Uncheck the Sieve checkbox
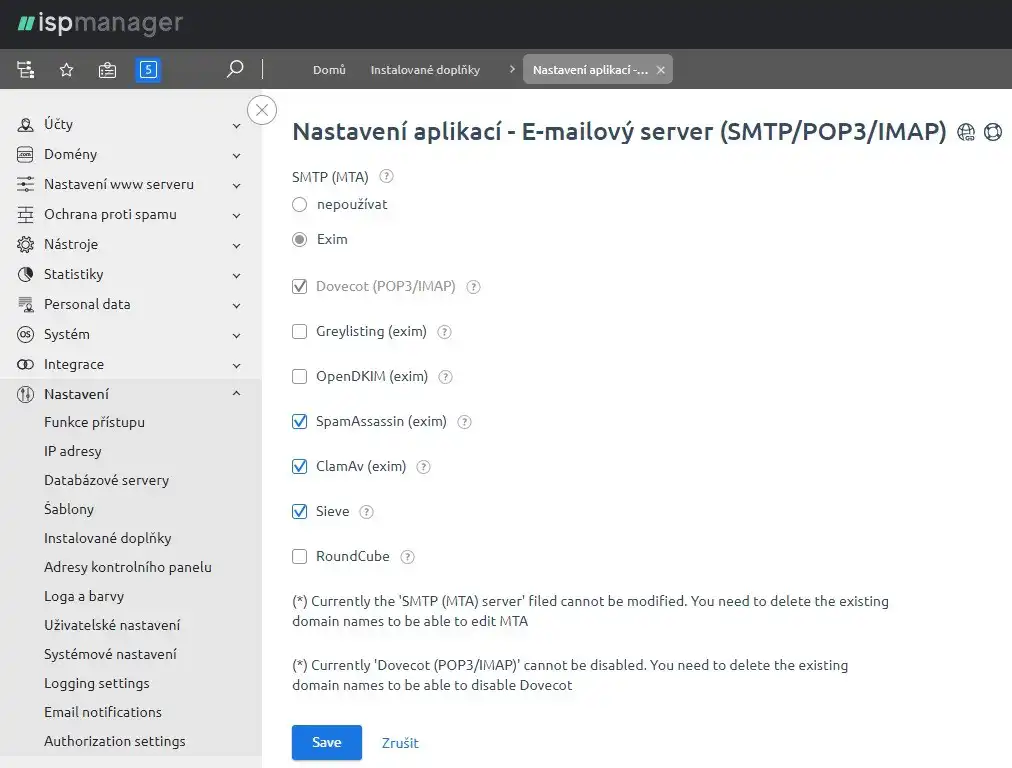 [x=299, y=512]
